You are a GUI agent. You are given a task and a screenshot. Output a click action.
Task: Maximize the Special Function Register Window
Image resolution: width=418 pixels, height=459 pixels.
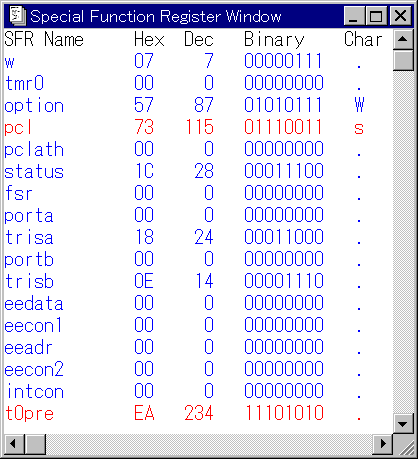[x=376, y=16]
